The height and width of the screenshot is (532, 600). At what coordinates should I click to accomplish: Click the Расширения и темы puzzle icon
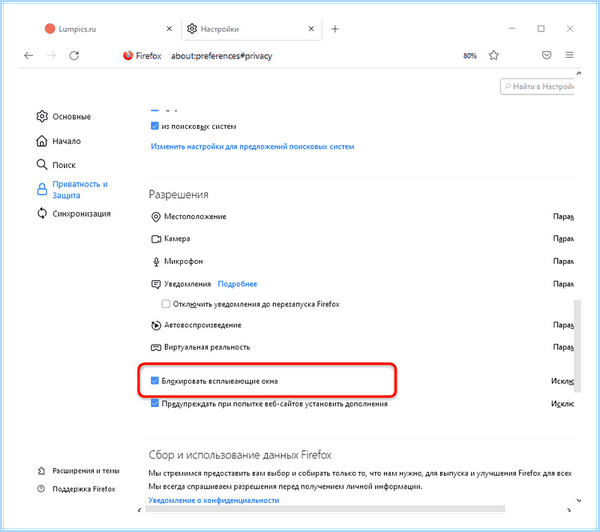(x=41, y=471)
